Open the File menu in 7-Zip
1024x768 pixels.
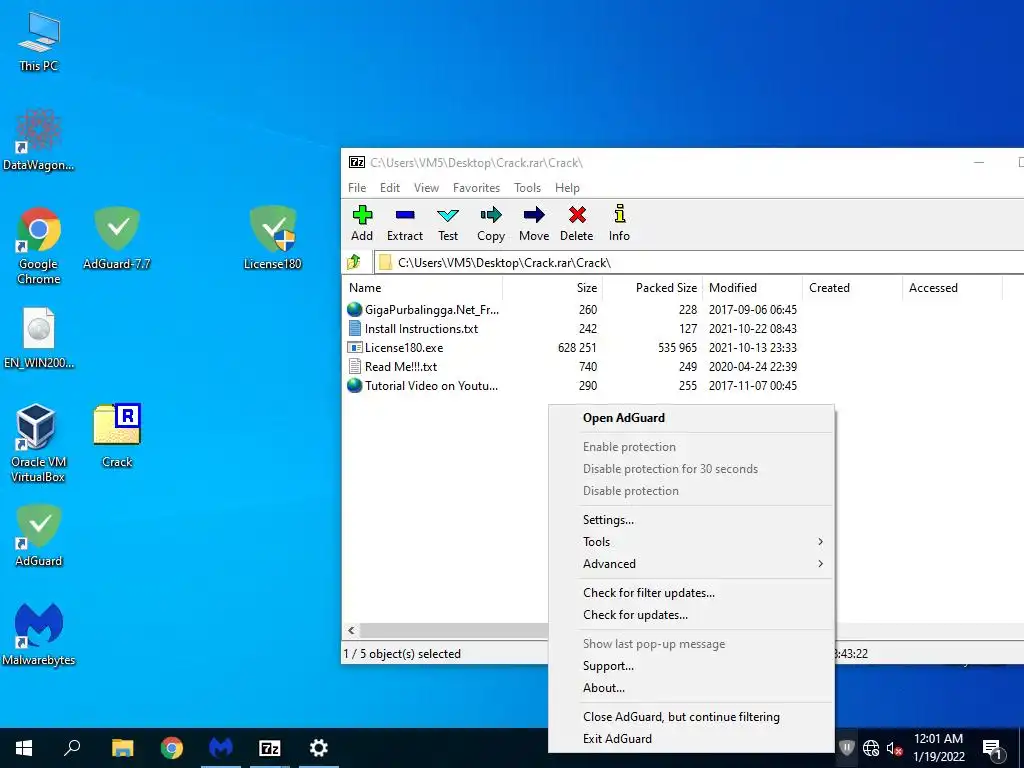click(x=357, y=188)
